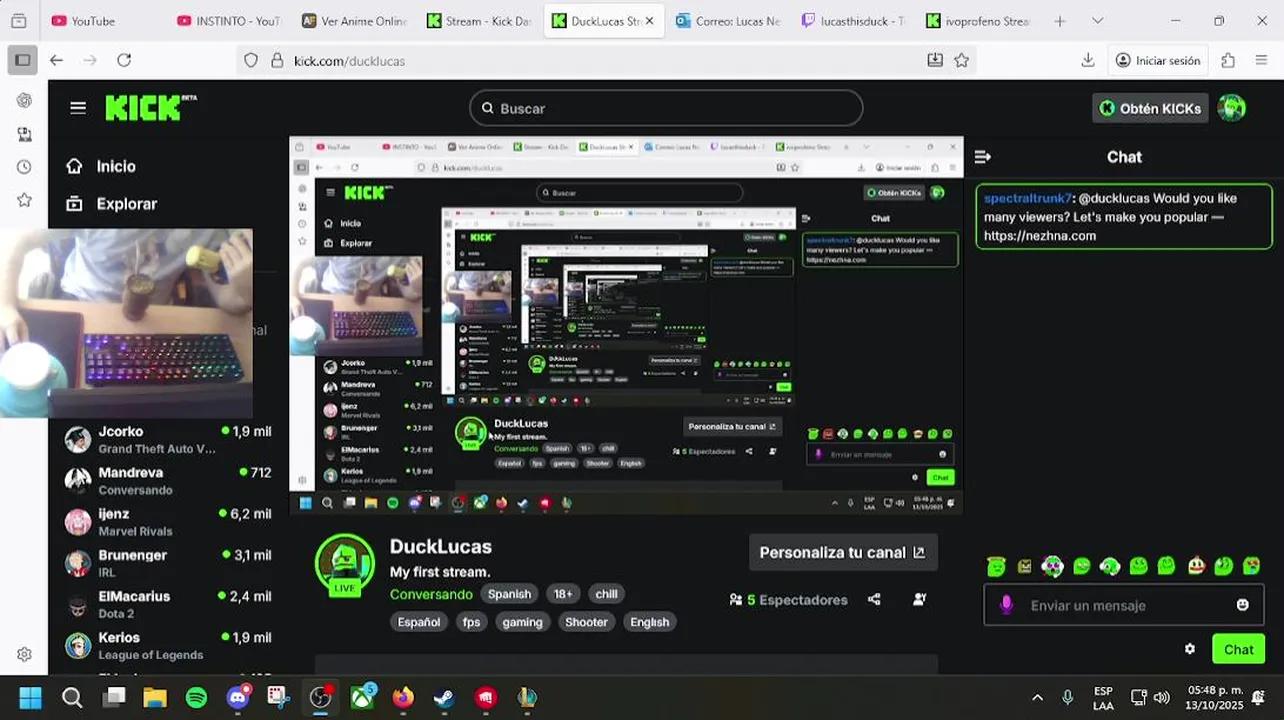
Task: Open bookmarks star in browser sidebar
Action: tap(24, 200)
